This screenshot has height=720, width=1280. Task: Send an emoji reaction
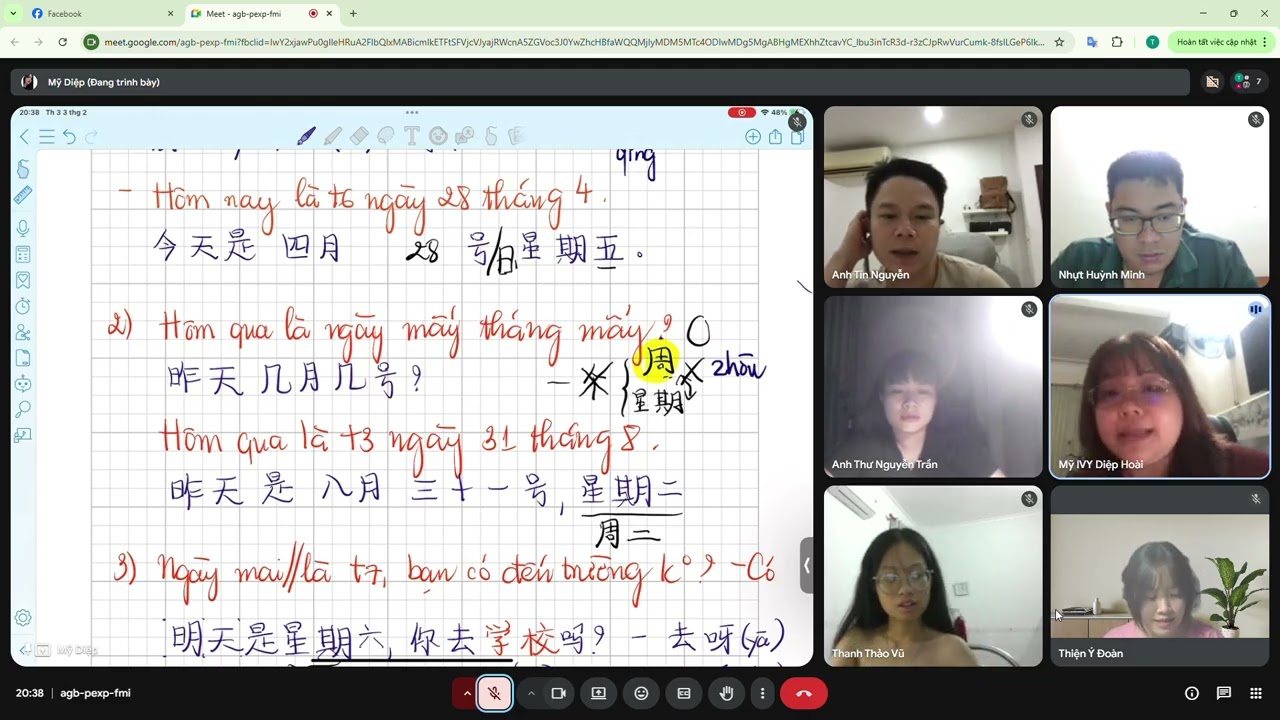tap(641, 693)
